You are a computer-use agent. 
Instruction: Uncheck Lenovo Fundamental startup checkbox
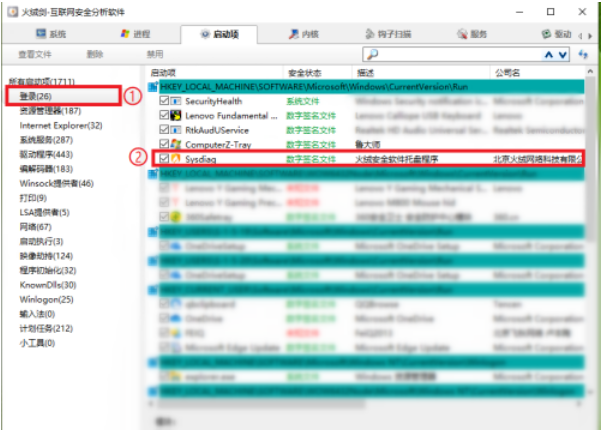click(164, 115)
